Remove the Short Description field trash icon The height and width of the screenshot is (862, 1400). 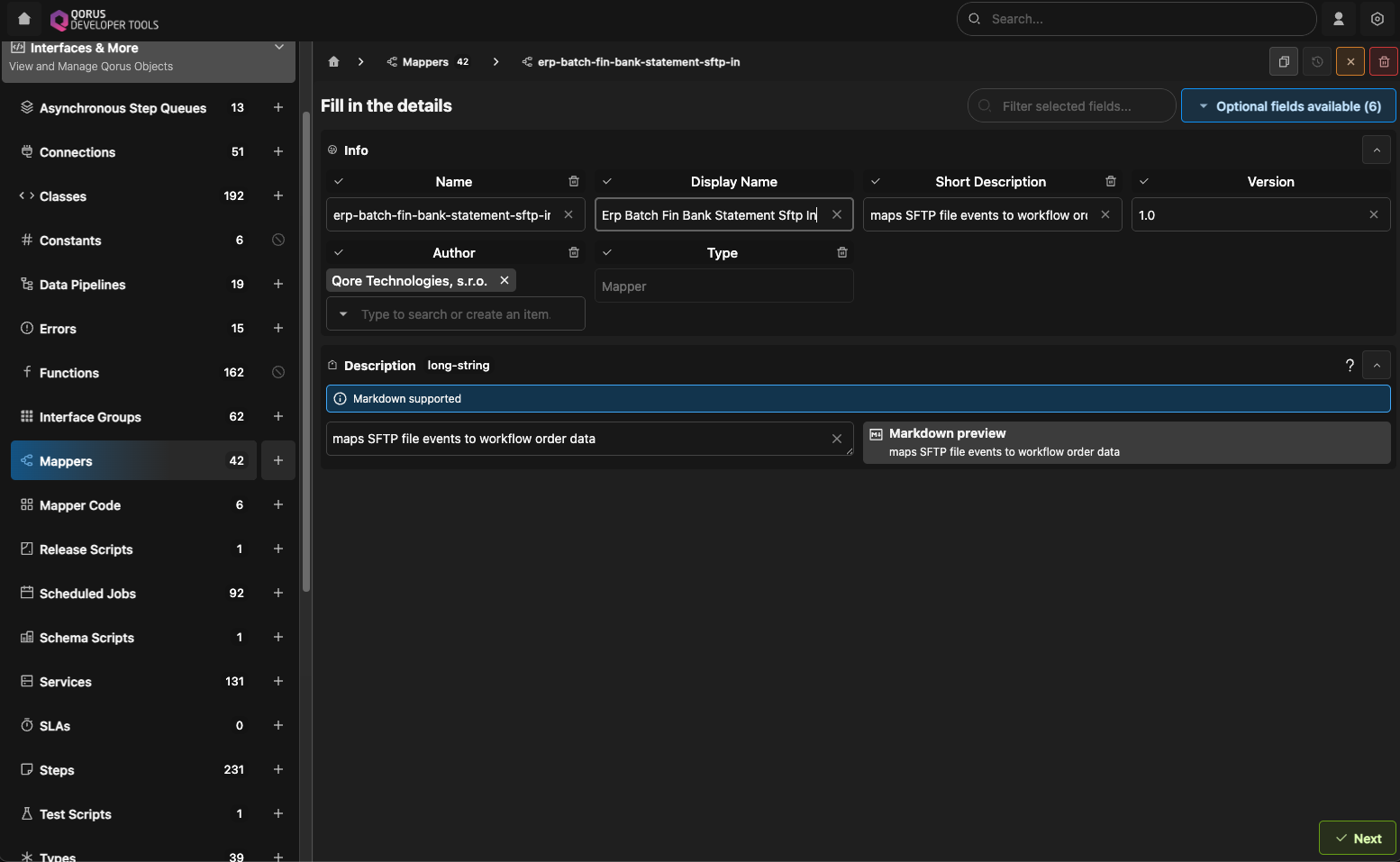coord(1111,181)
